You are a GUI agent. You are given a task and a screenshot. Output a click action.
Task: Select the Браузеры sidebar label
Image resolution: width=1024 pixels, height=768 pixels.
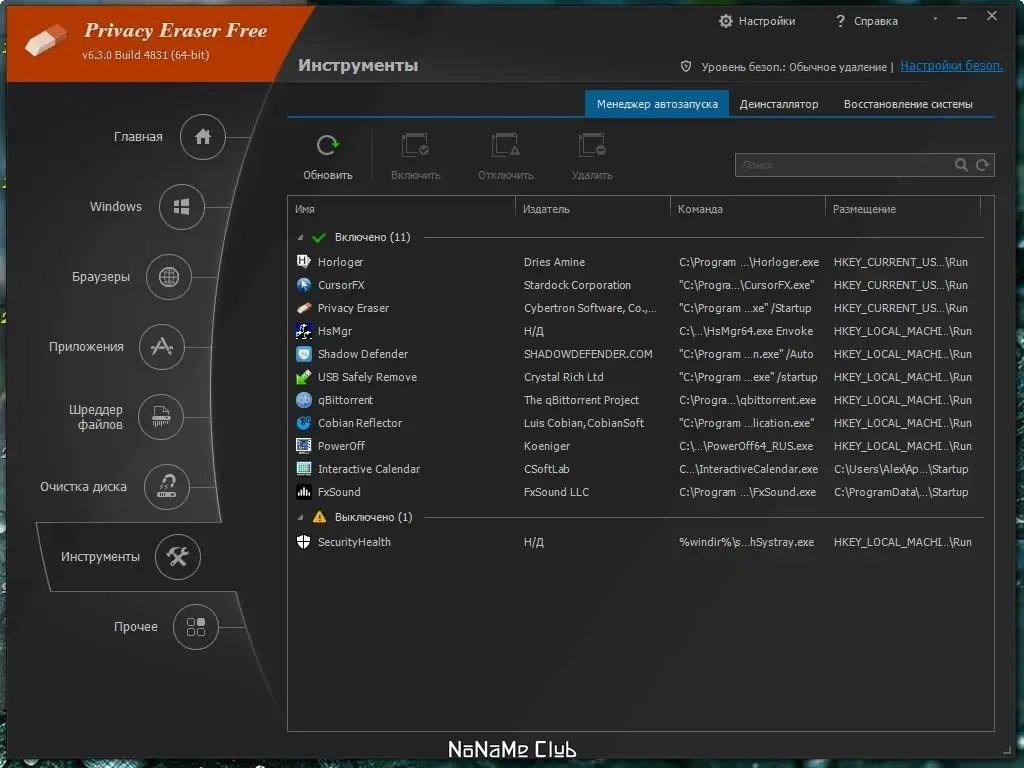tap(101, 277)
